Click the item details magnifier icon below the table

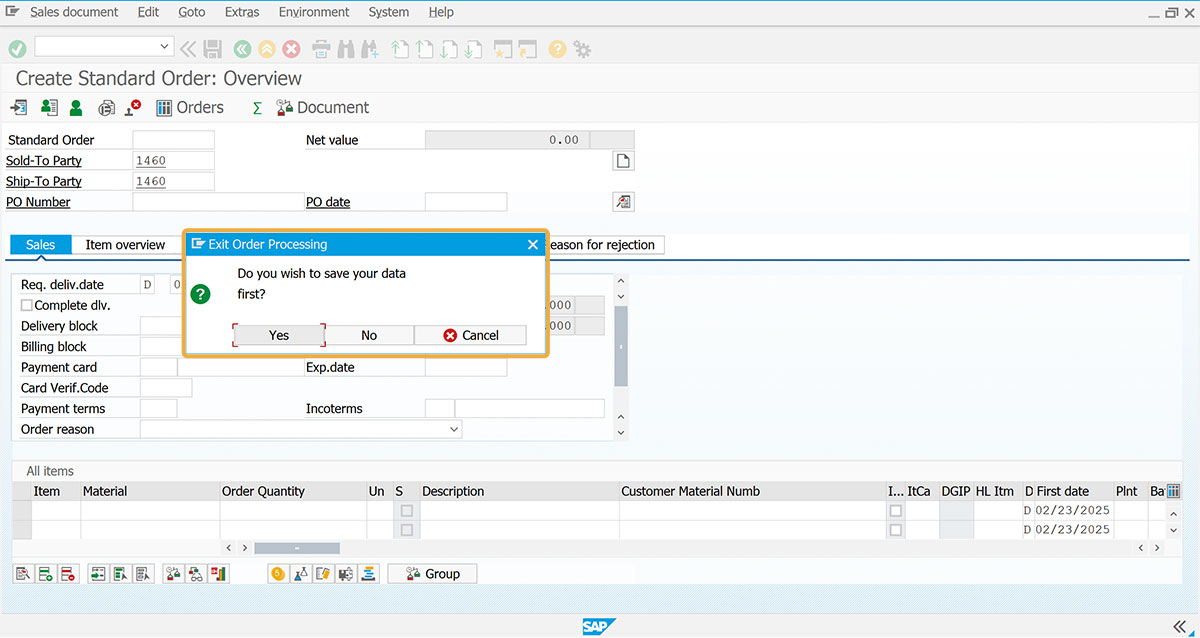(x=23, y=574)
